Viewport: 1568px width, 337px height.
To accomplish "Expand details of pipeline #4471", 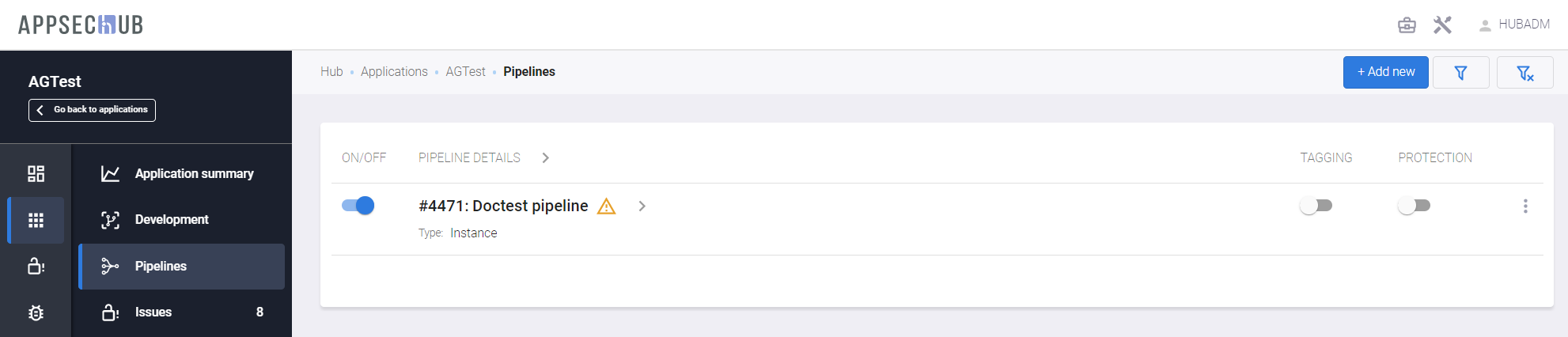I will tap(642, 206).
